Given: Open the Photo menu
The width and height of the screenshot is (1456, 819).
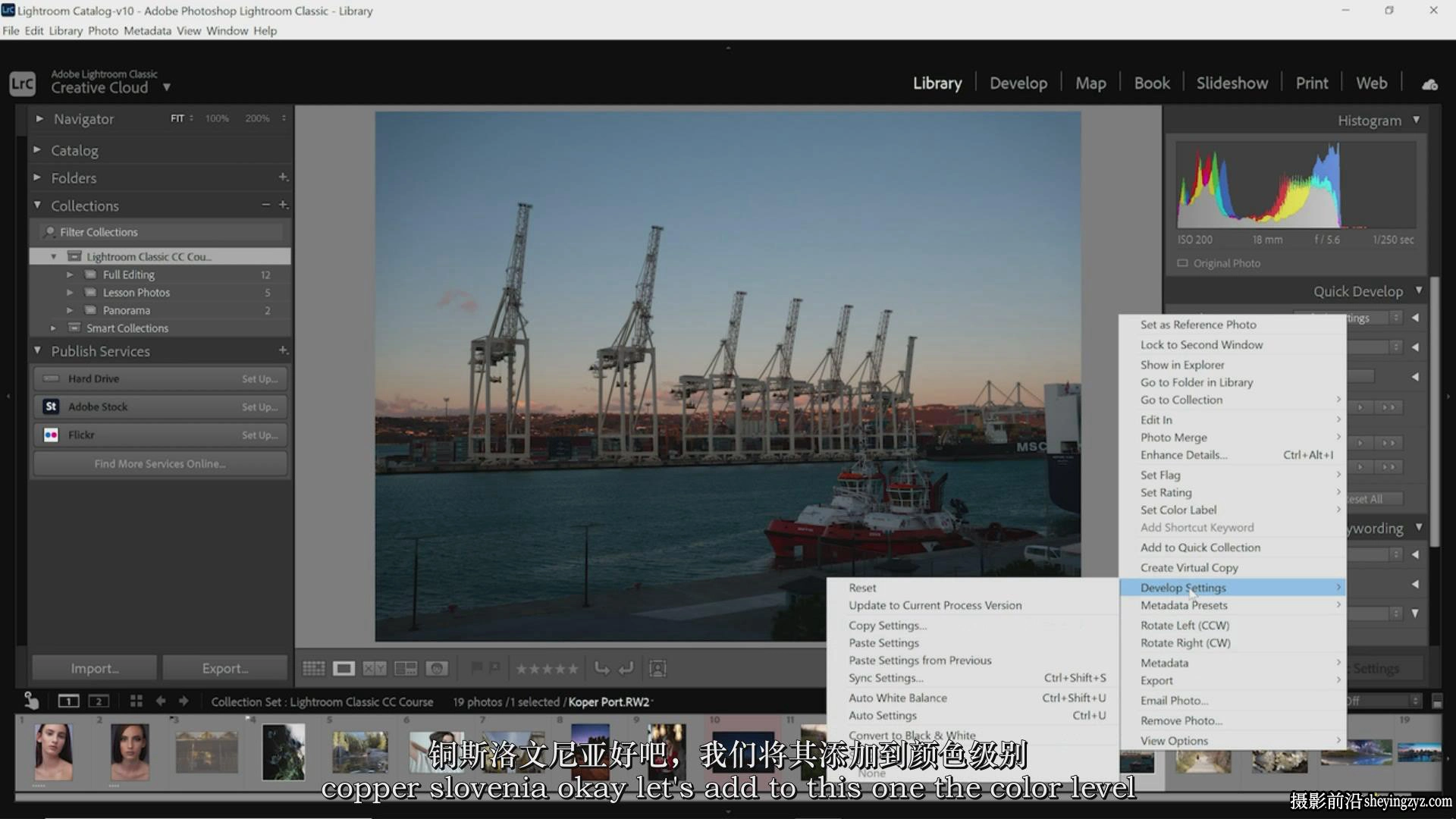Looking at the screenshot, I should pyautogui.click(x=103, y=31).
